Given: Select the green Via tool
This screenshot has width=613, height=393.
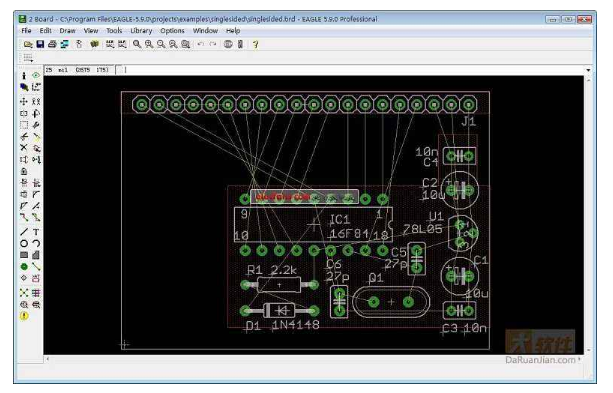Looking at the screenshot, I should [x=24, y=267].
